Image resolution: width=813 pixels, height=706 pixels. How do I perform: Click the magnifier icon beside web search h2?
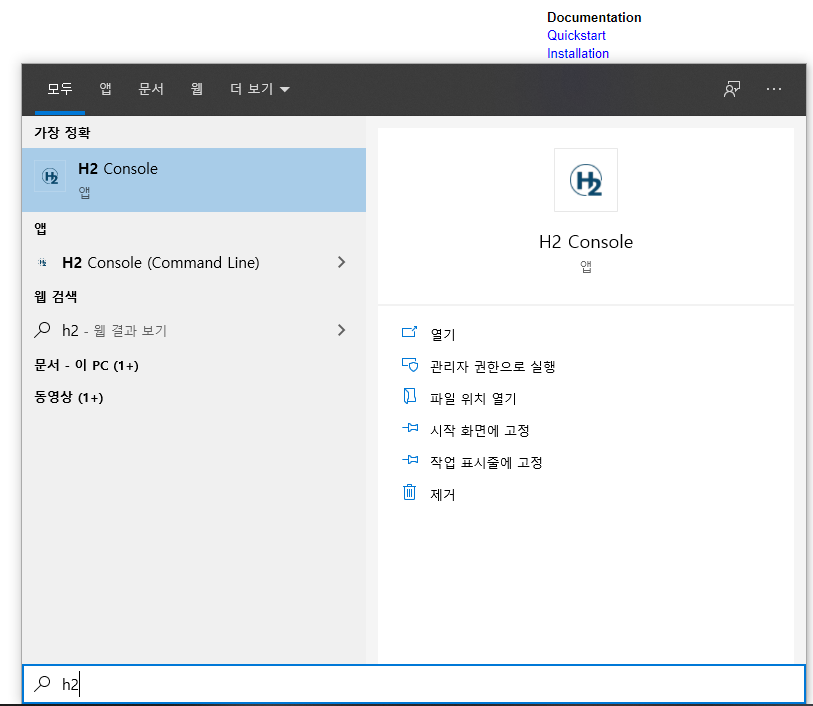(42, 330)
